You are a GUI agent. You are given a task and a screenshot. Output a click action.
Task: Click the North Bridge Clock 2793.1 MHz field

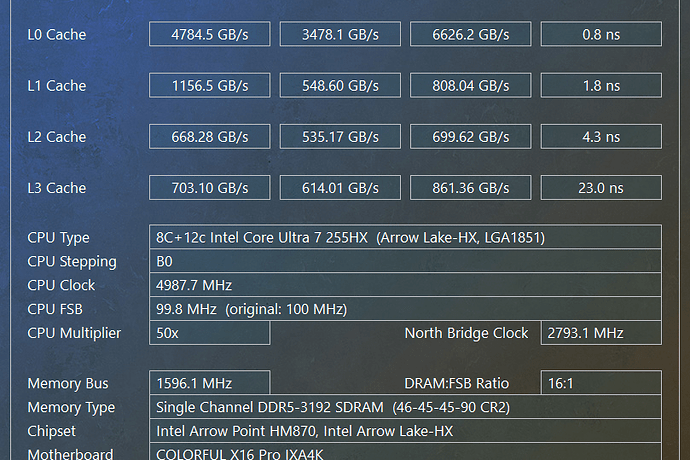click(x=601, y=333)
